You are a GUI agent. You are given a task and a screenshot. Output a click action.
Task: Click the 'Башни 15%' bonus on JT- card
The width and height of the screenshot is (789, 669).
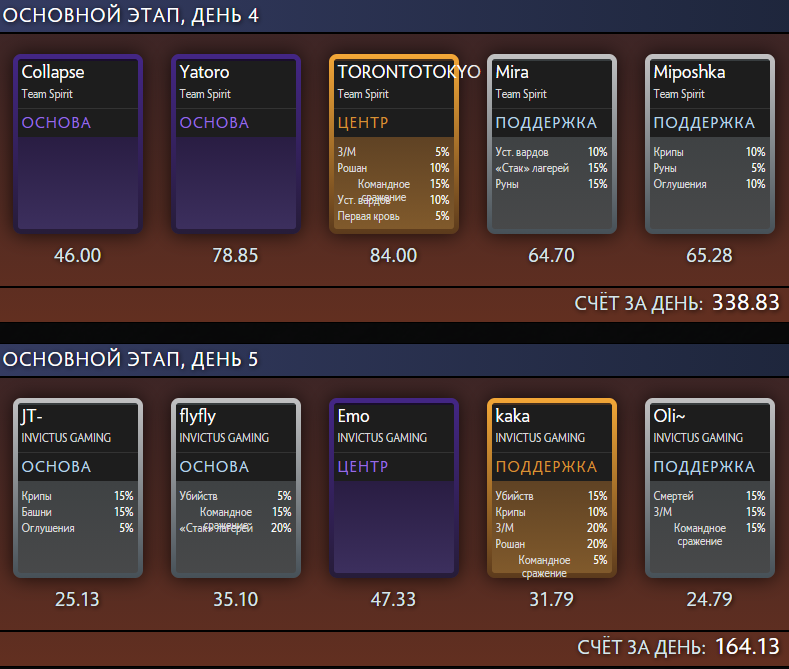78,512
